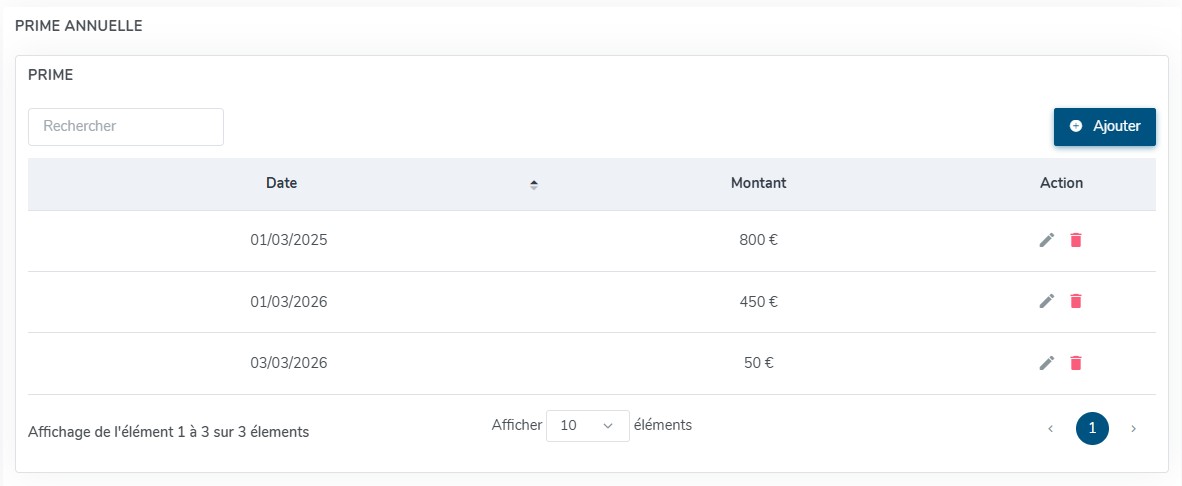
Task: Click pencil icon for 01/03/2026 row
Action: (1047, 301)
